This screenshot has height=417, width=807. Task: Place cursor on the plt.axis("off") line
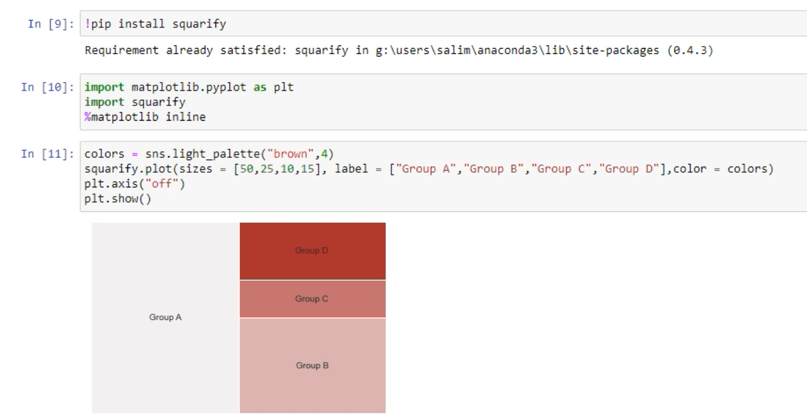click(x=128, y=183)
